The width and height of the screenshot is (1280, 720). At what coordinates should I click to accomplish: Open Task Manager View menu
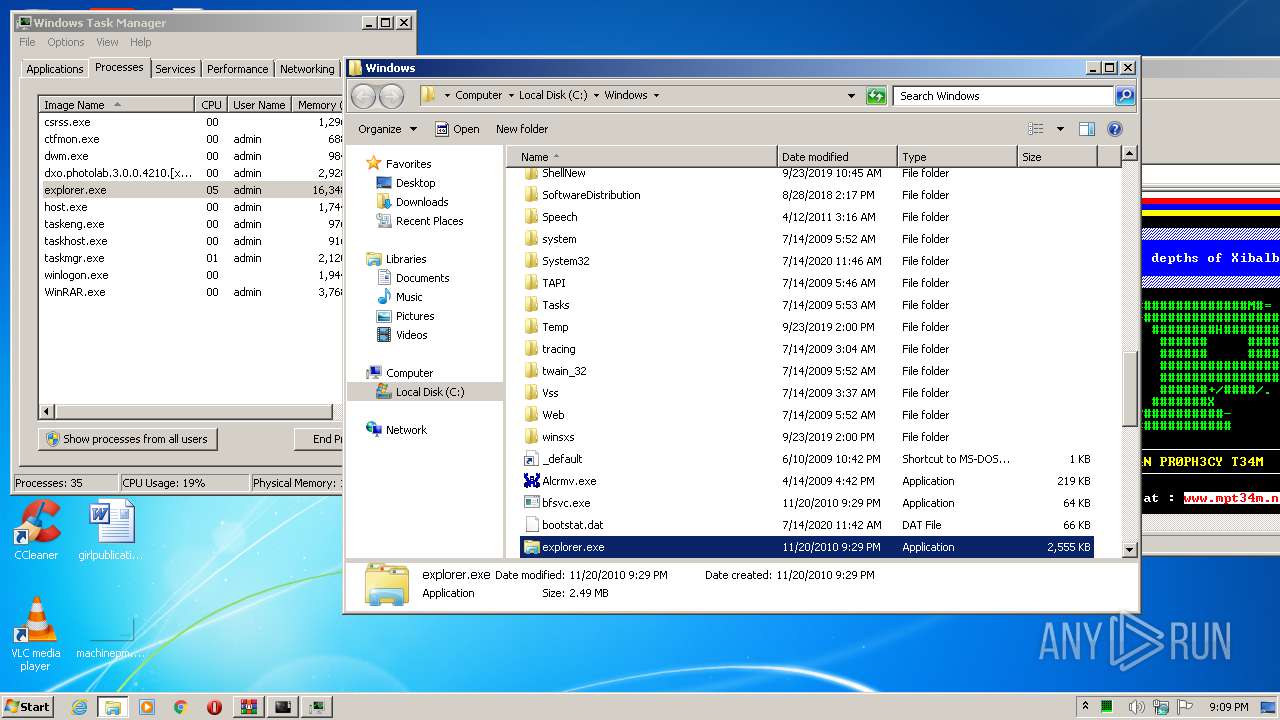[x=107, y=42]
